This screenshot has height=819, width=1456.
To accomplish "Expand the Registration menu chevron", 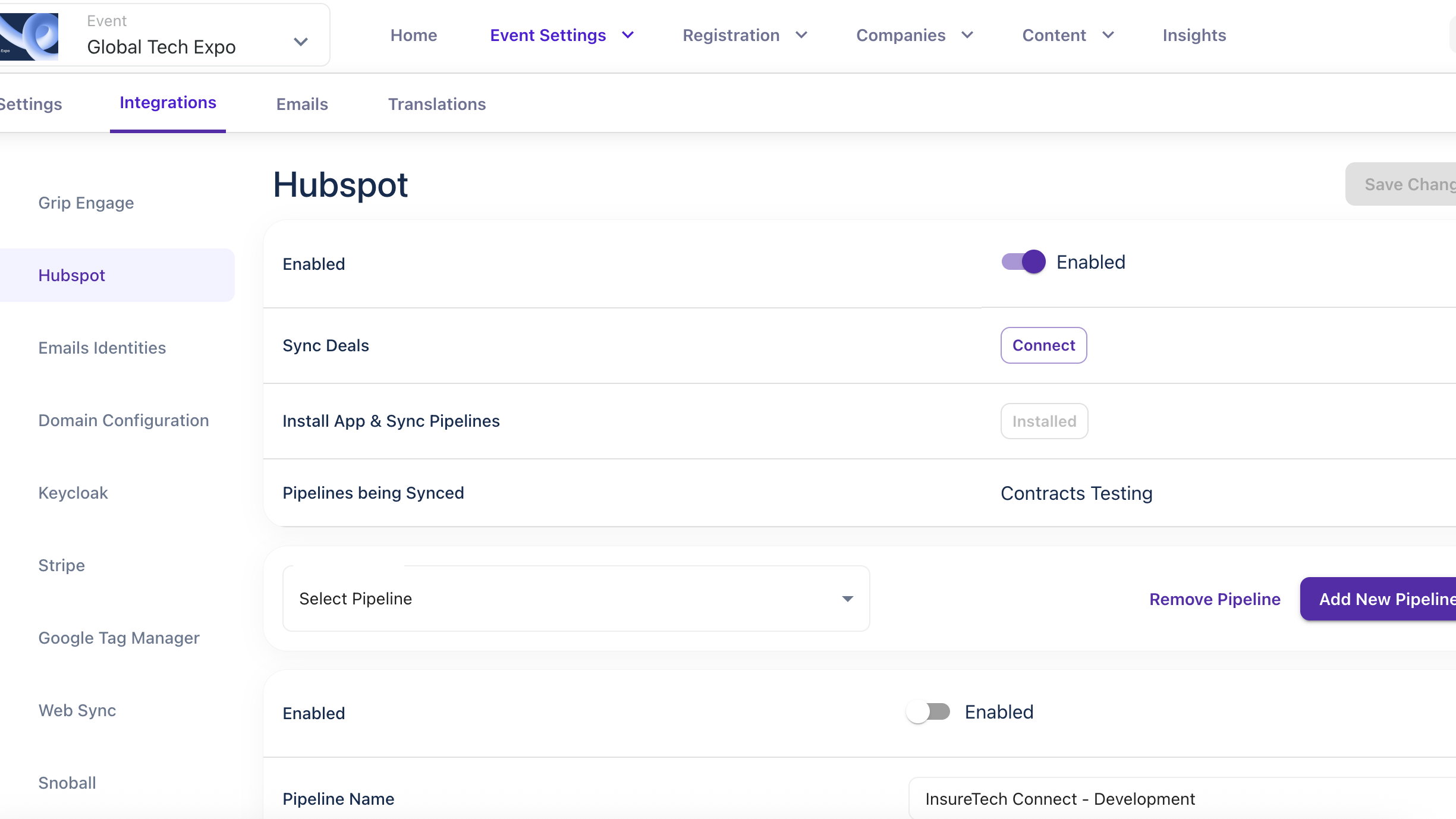I will 801,36.
